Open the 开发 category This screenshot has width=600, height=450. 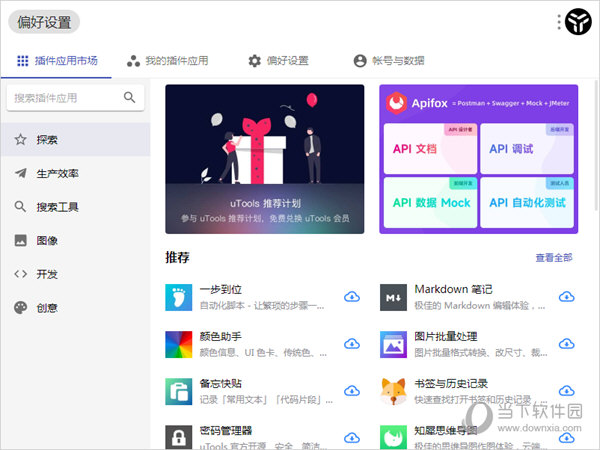(47, 274)
